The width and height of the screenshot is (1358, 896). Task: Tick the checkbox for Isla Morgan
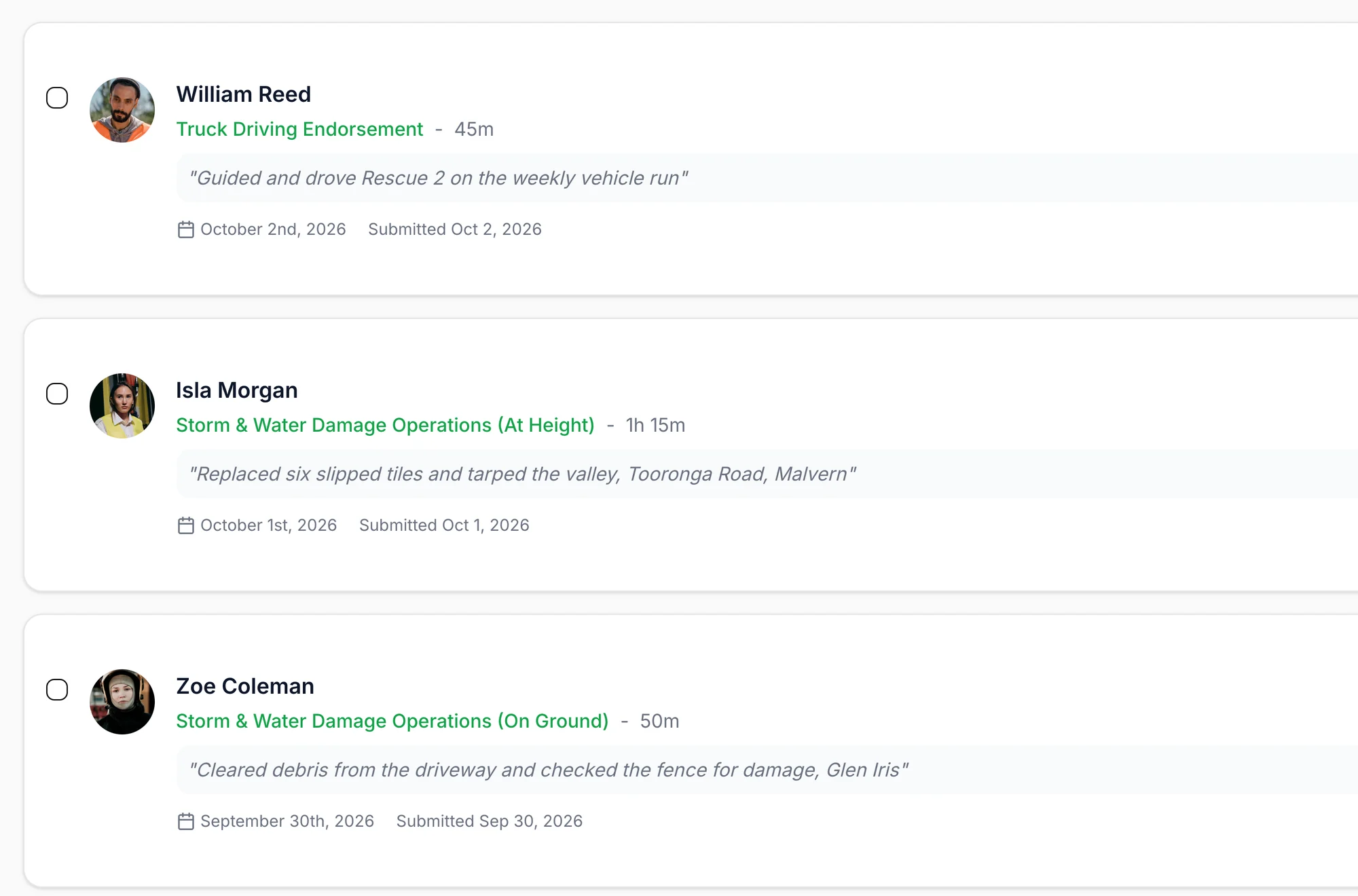point(57,394)
